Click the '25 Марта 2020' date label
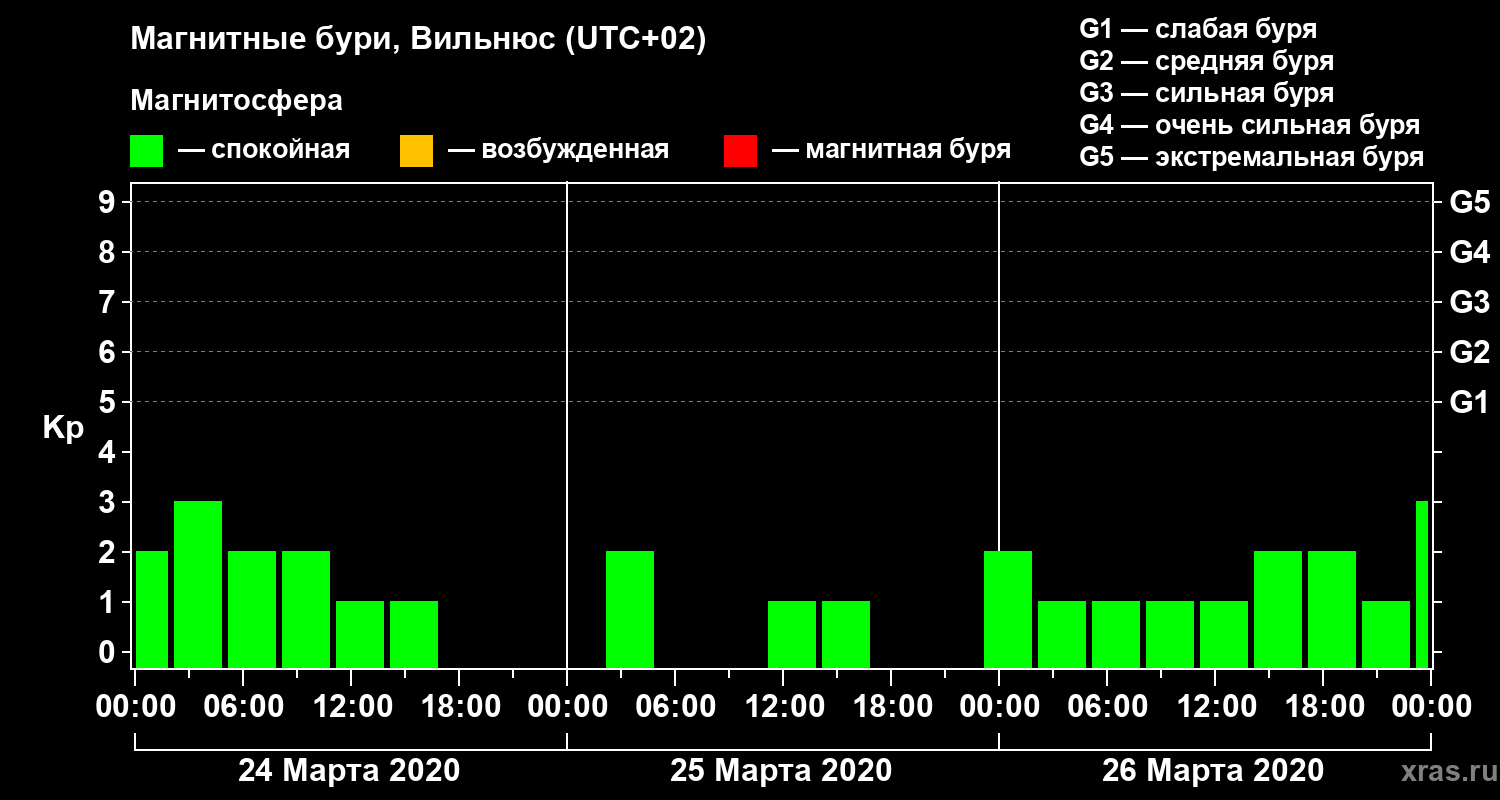Viewport: 1500px width, 800px height. tap(781, 771)
